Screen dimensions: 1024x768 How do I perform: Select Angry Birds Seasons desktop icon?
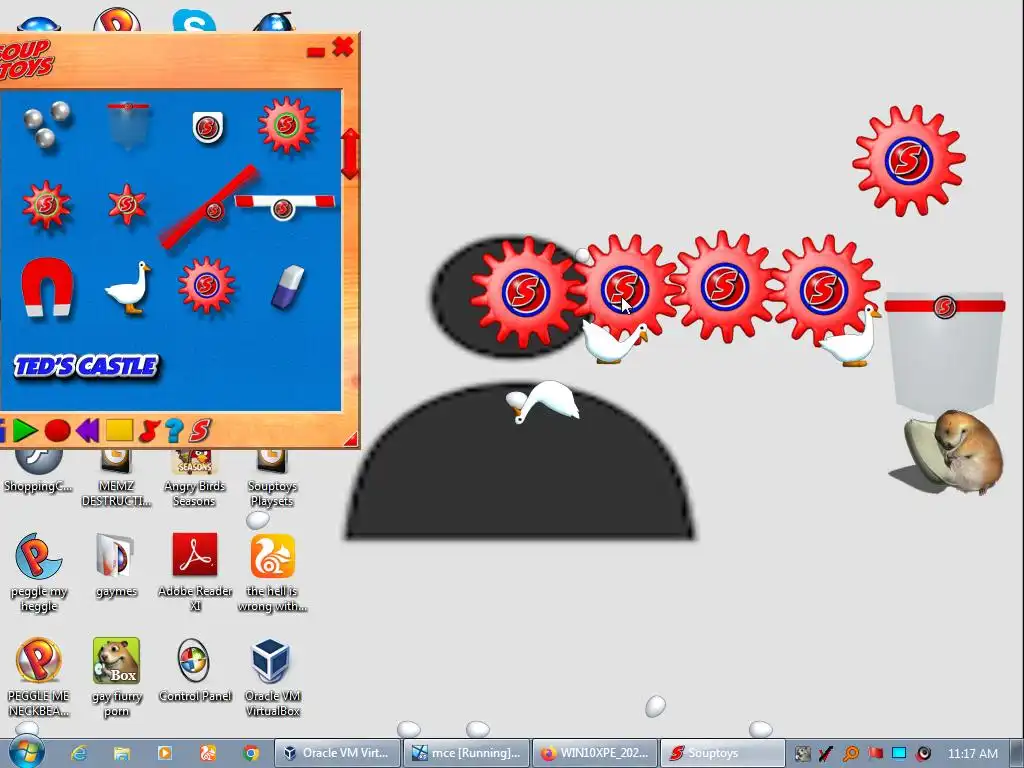[x=195, y=479]
